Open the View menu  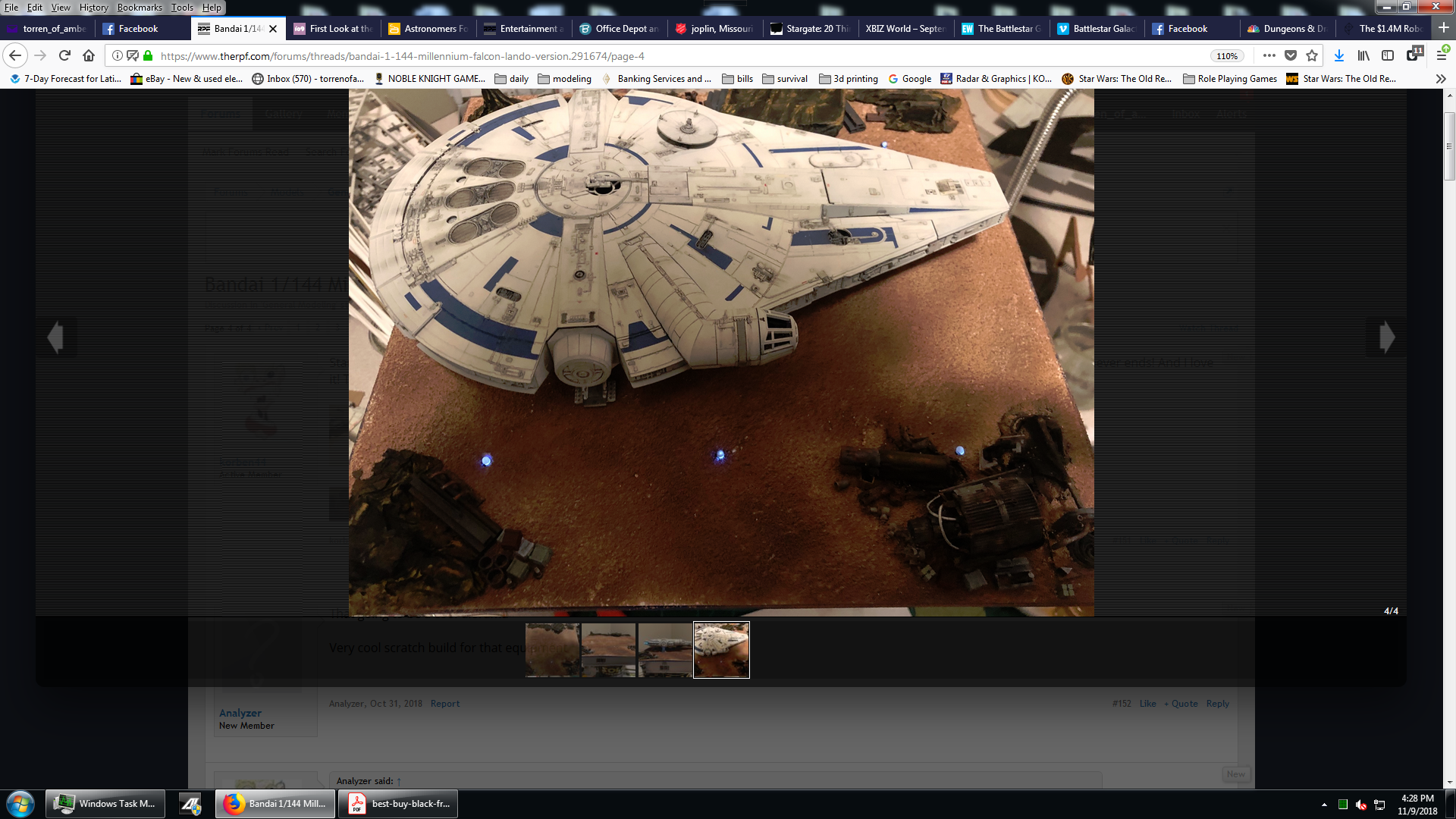(x=61, y=8)
